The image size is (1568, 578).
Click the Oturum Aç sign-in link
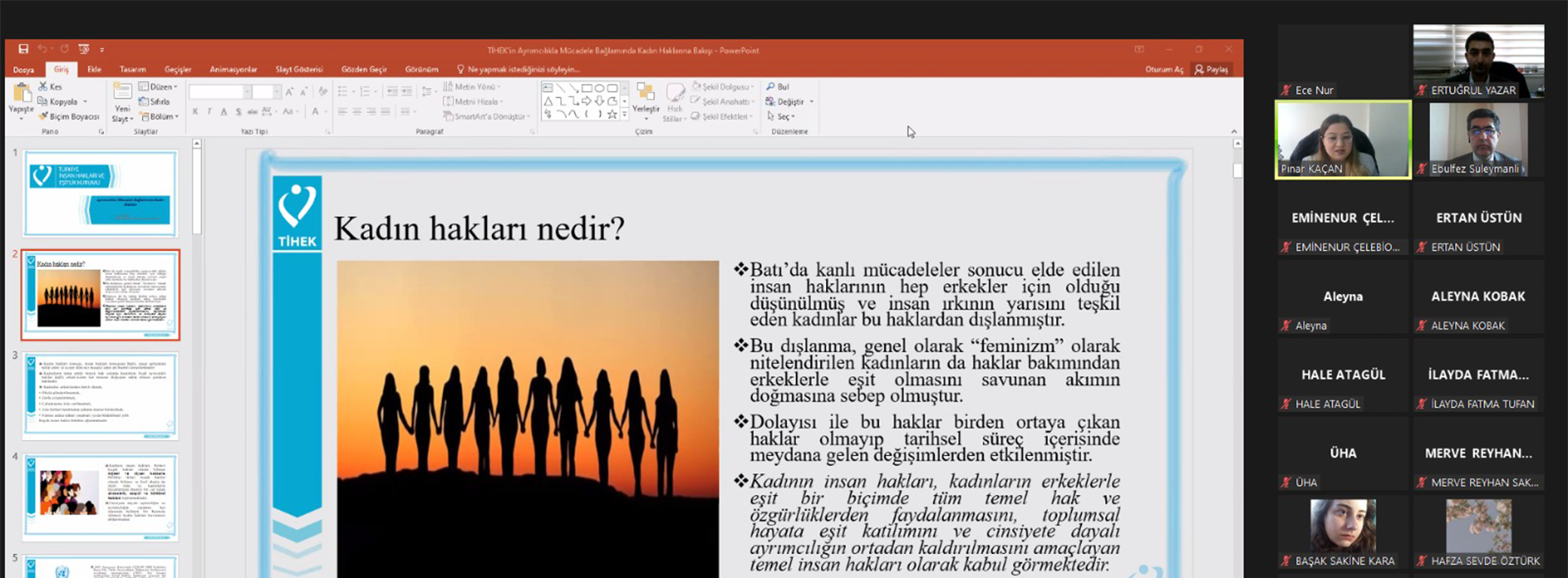click(x=1164, y=69)
